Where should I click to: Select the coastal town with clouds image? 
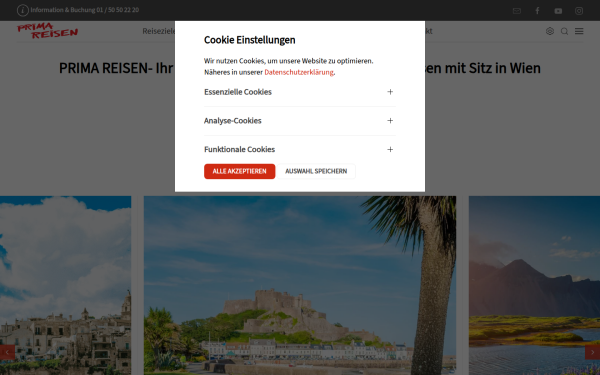(x=65, y=285)
